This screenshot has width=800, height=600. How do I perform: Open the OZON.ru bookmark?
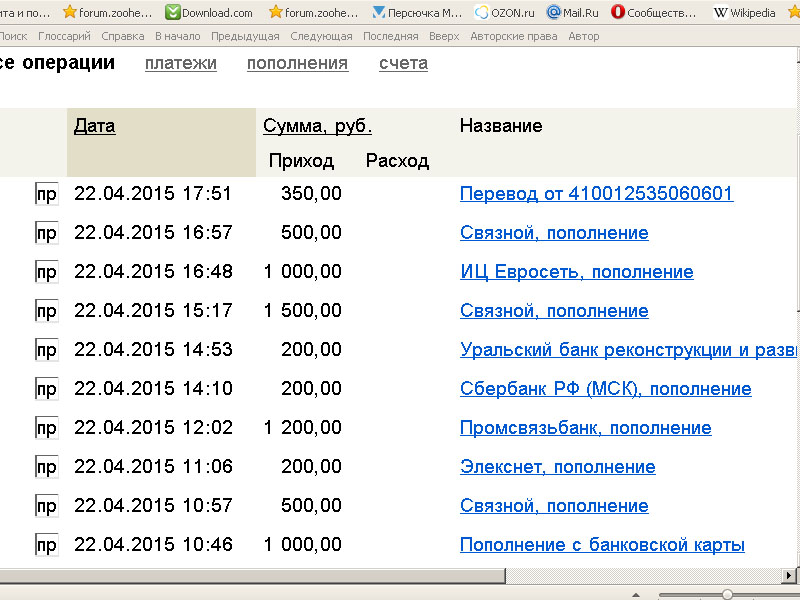505,13
